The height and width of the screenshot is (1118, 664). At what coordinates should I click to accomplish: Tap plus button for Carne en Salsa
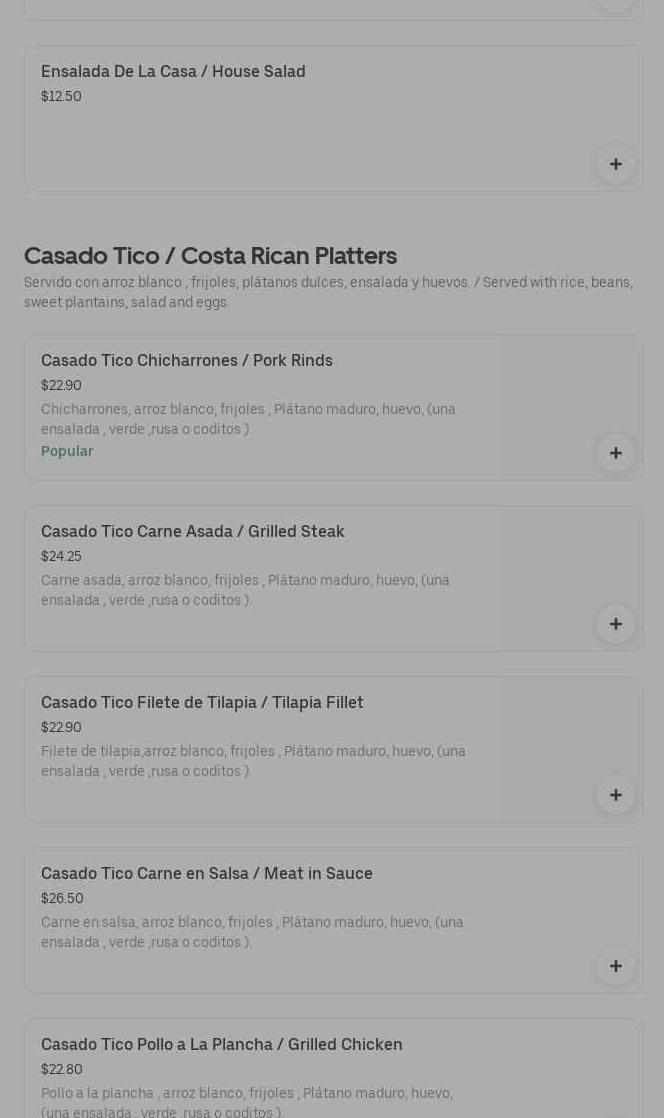pos(615,966)
